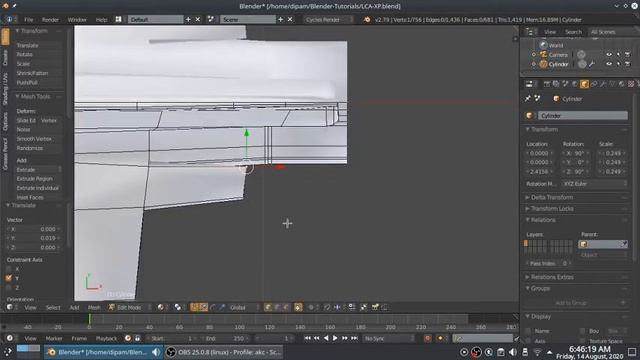Open XYZ Euler rotation mode dropdown
Screen dimensions: 640x360
coord(595,184)
